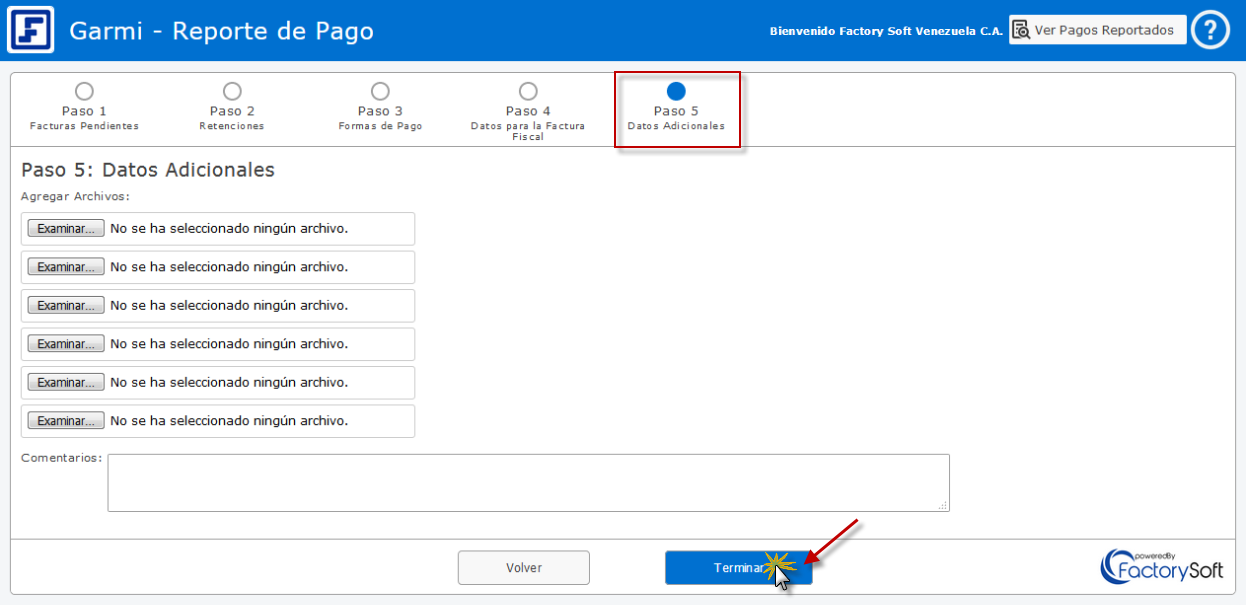Click the sixth Examinar file button
Image resolution: width=1246 pixels, height=605 pixels.
point(65,421)
